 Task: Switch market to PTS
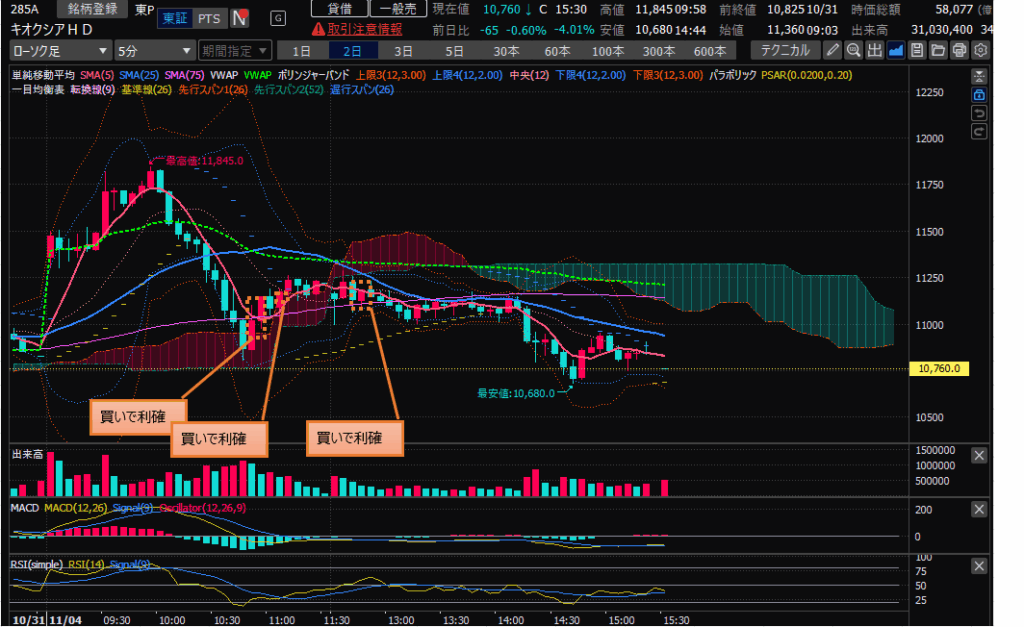pos(209,18)
